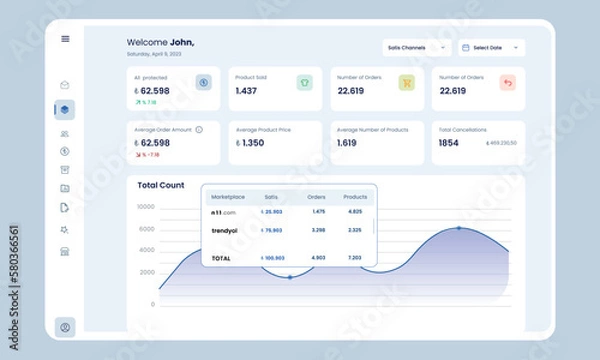
Task: Click the blue coin icon on the All protected card
Action: 204,82
